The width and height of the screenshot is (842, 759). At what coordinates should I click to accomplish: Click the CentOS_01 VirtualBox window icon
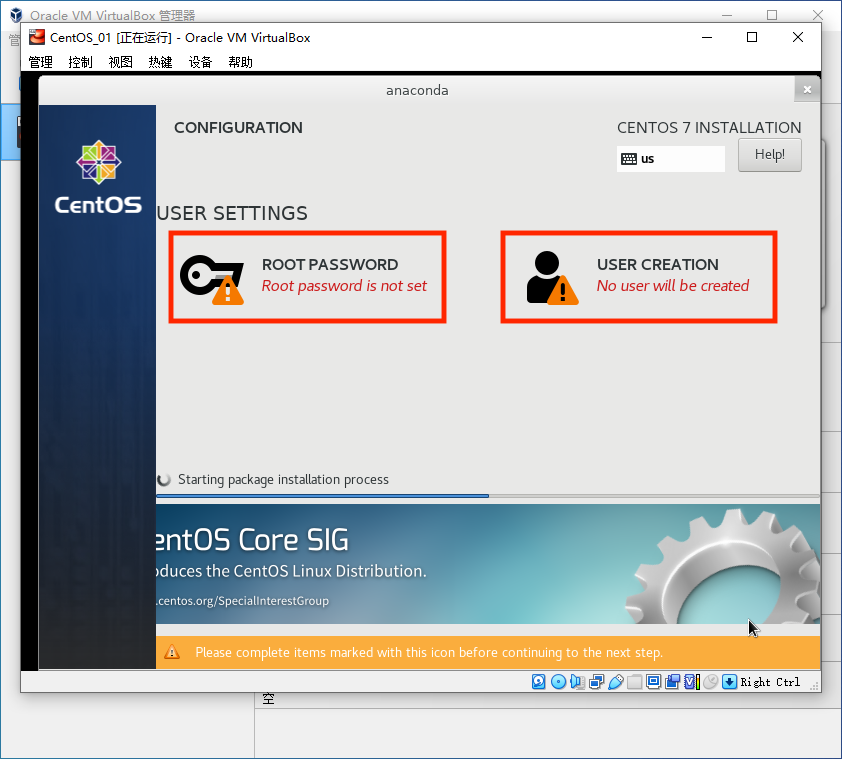[37, 37]
